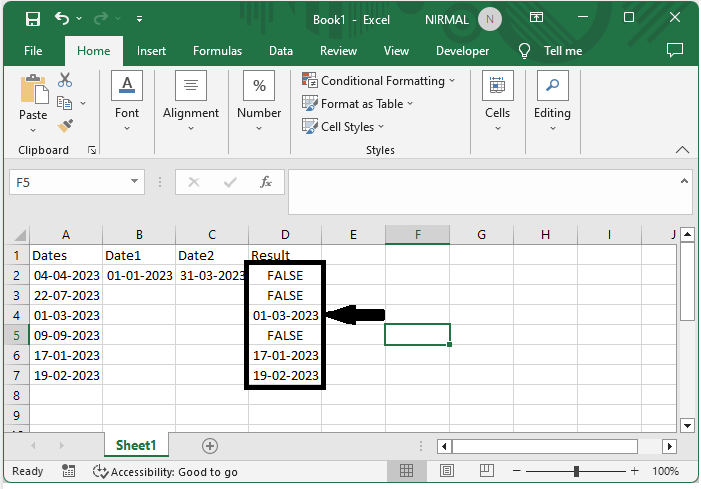The image size is (701, 489).
Task: Collapse the ribbon with the chevron
Action: (682, 150)
